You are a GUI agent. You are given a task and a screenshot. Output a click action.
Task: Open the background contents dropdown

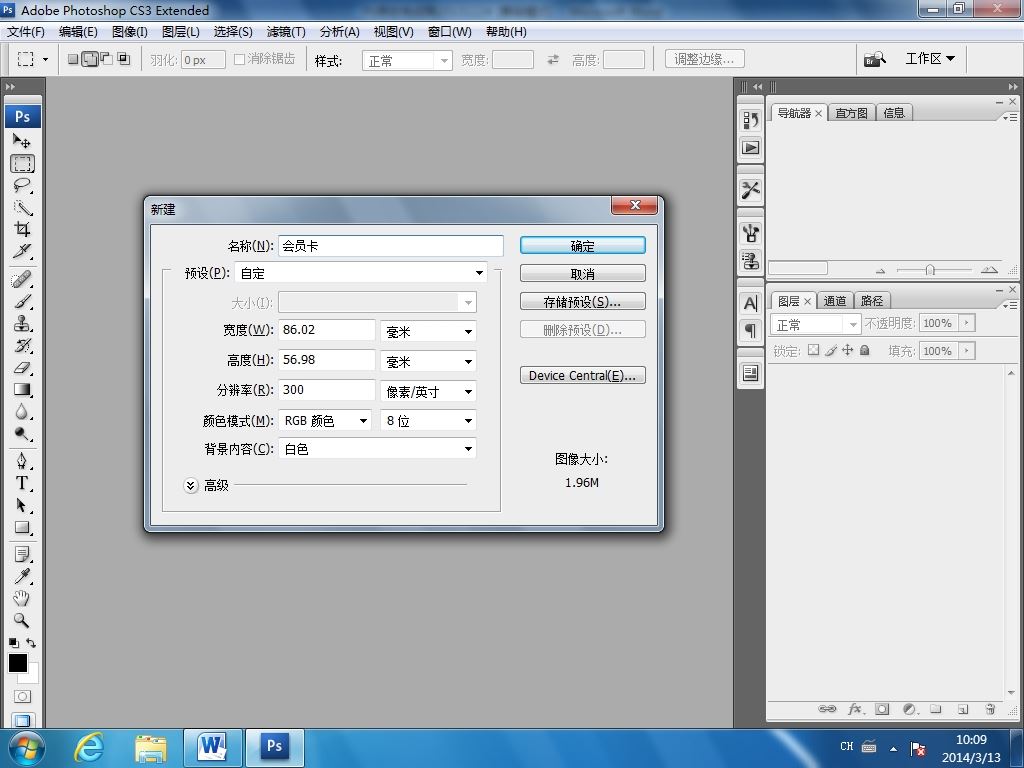pyautogui.click(x=377, y=449)
